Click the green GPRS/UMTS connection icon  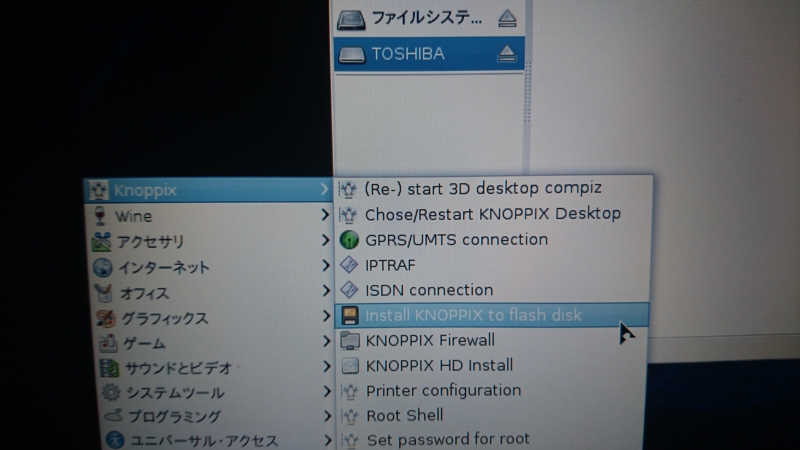click(x=349, y=240)
